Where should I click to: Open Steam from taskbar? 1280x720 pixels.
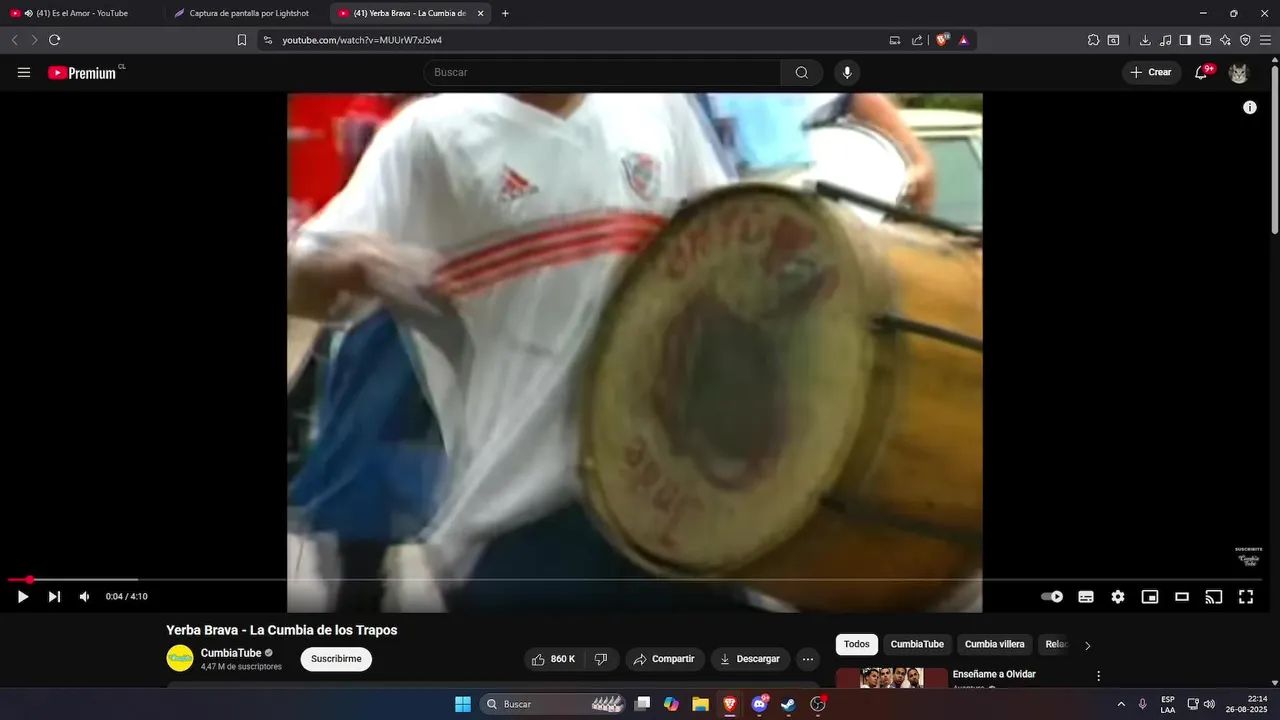(x=788, y=704)
